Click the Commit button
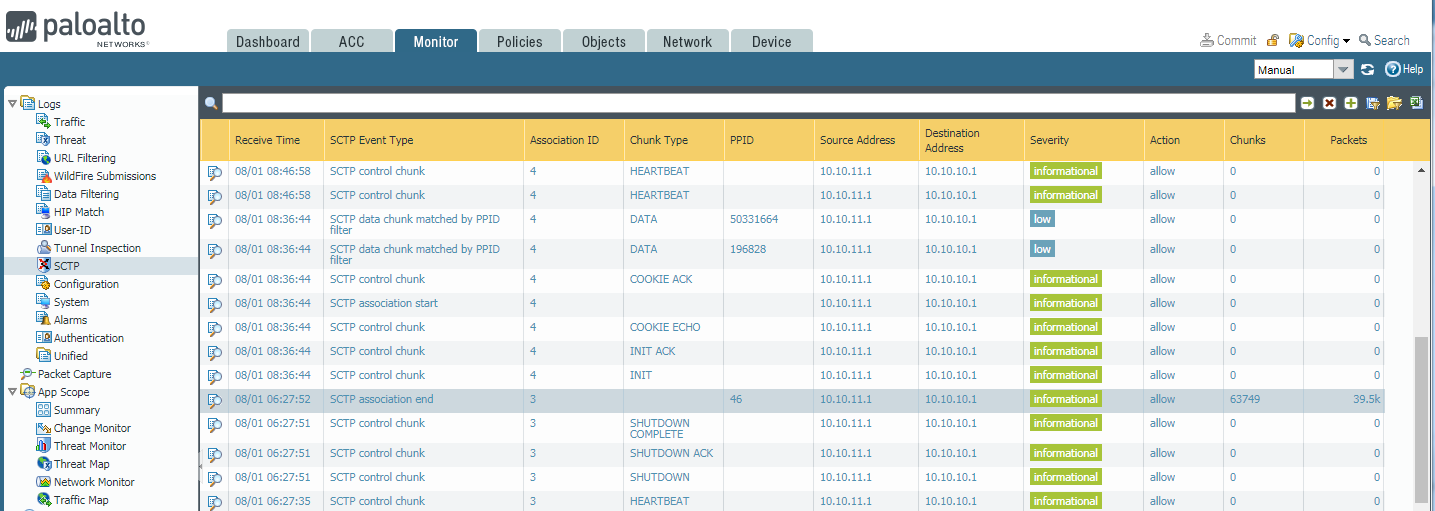This screenshot has width=1435, height=511. point(1228,41)
